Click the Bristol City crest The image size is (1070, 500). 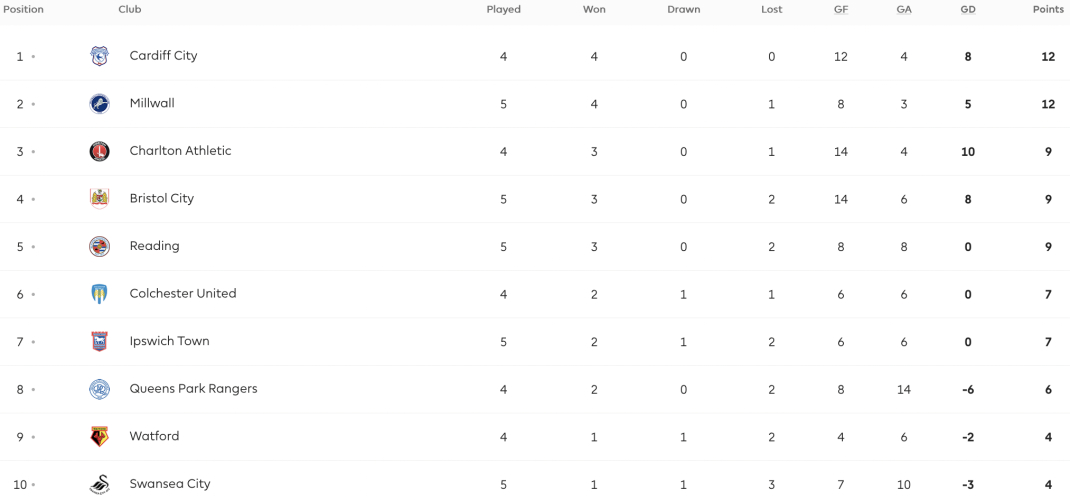pos(99,198)
